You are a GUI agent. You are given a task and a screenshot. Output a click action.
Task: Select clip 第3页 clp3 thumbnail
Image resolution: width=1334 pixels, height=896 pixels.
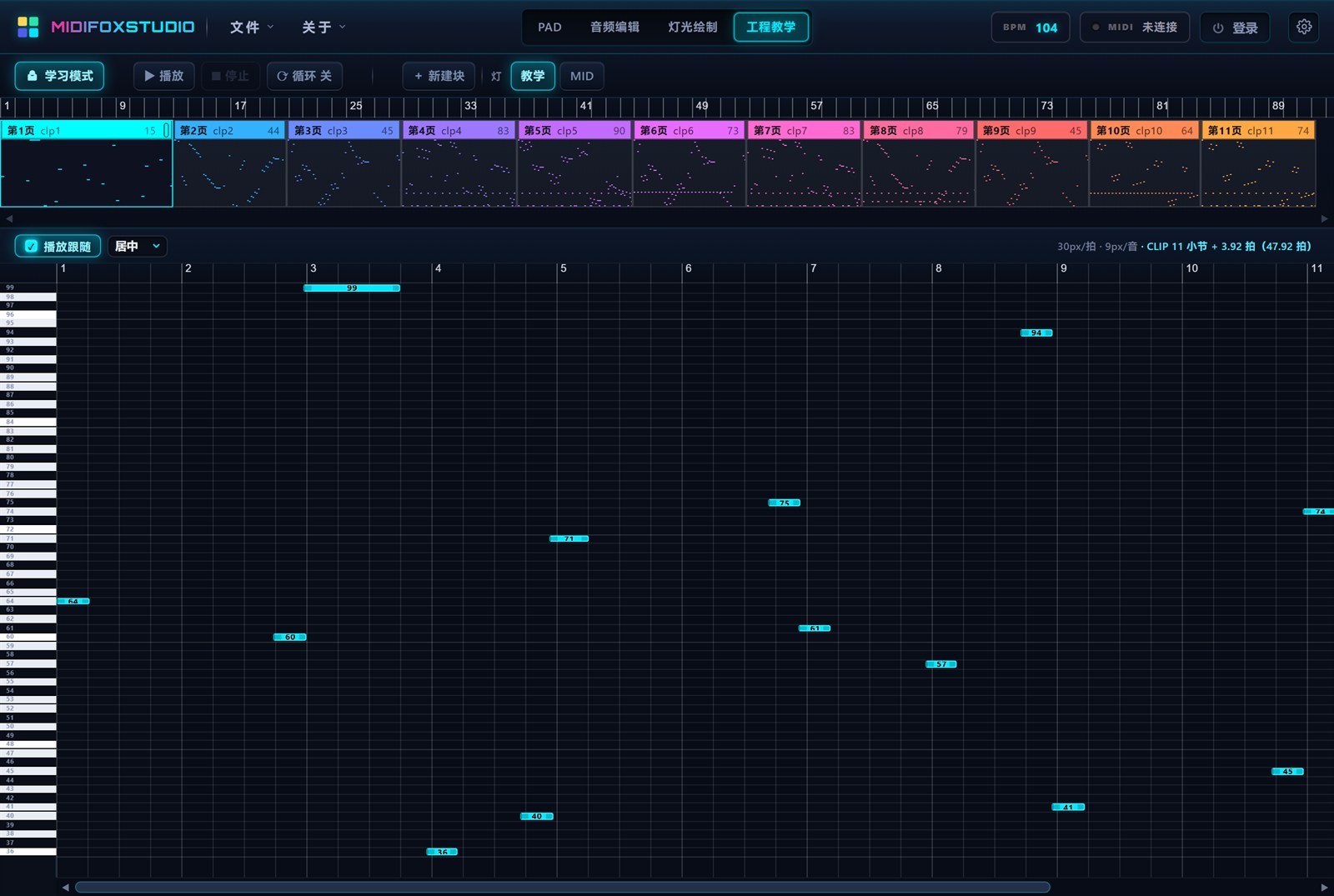point(344,163)
